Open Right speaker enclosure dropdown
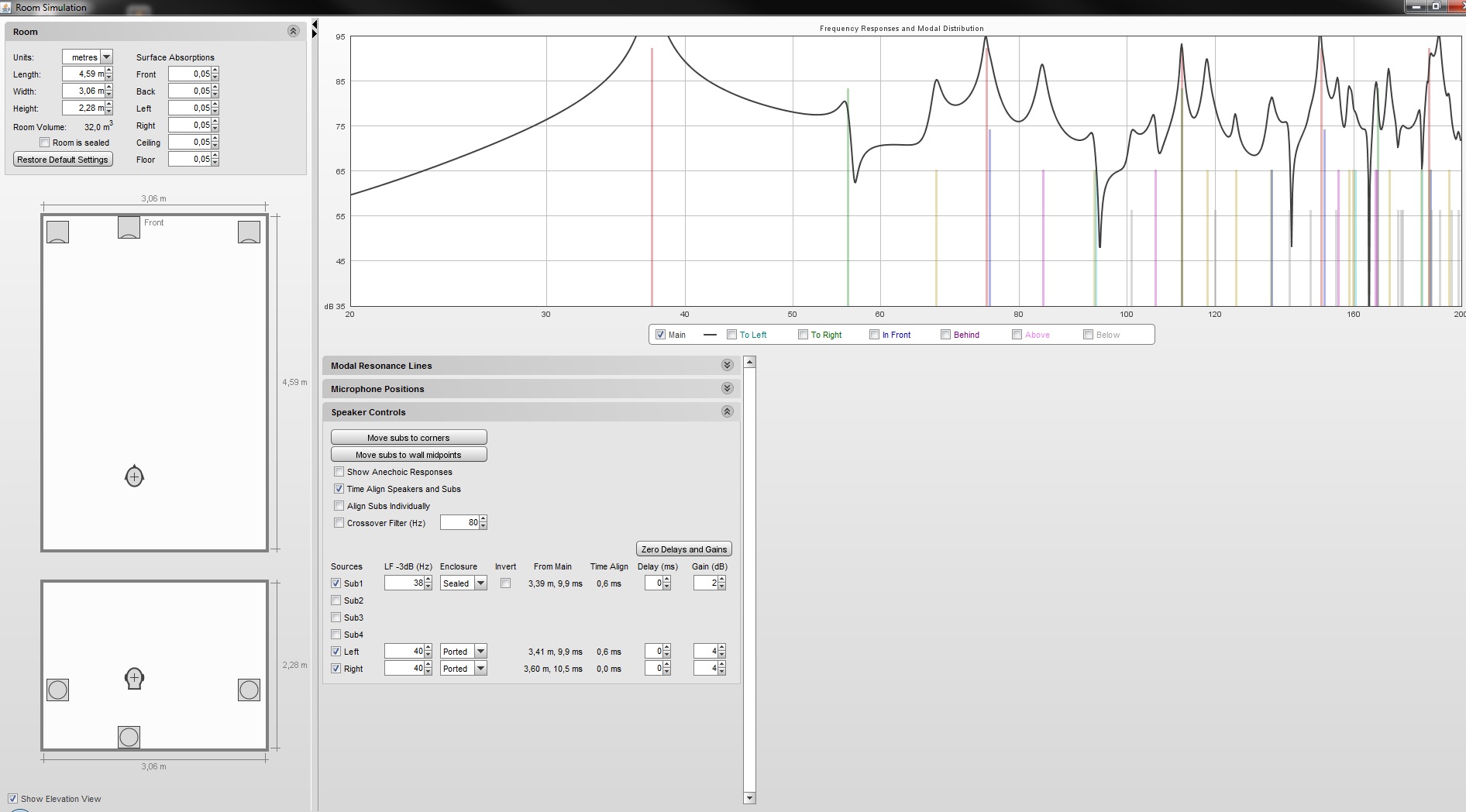Image resolution: width=1466 pixels, height=812 pixels. [480, 669]
